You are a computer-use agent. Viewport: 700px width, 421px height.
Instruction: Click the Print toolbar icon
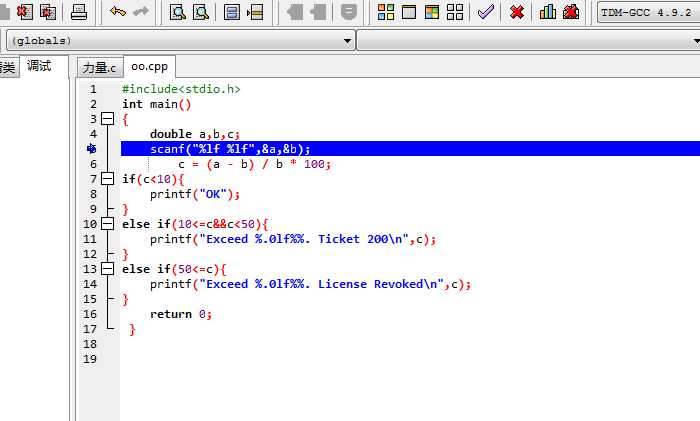pyautogui.click(x=79, y=12)
